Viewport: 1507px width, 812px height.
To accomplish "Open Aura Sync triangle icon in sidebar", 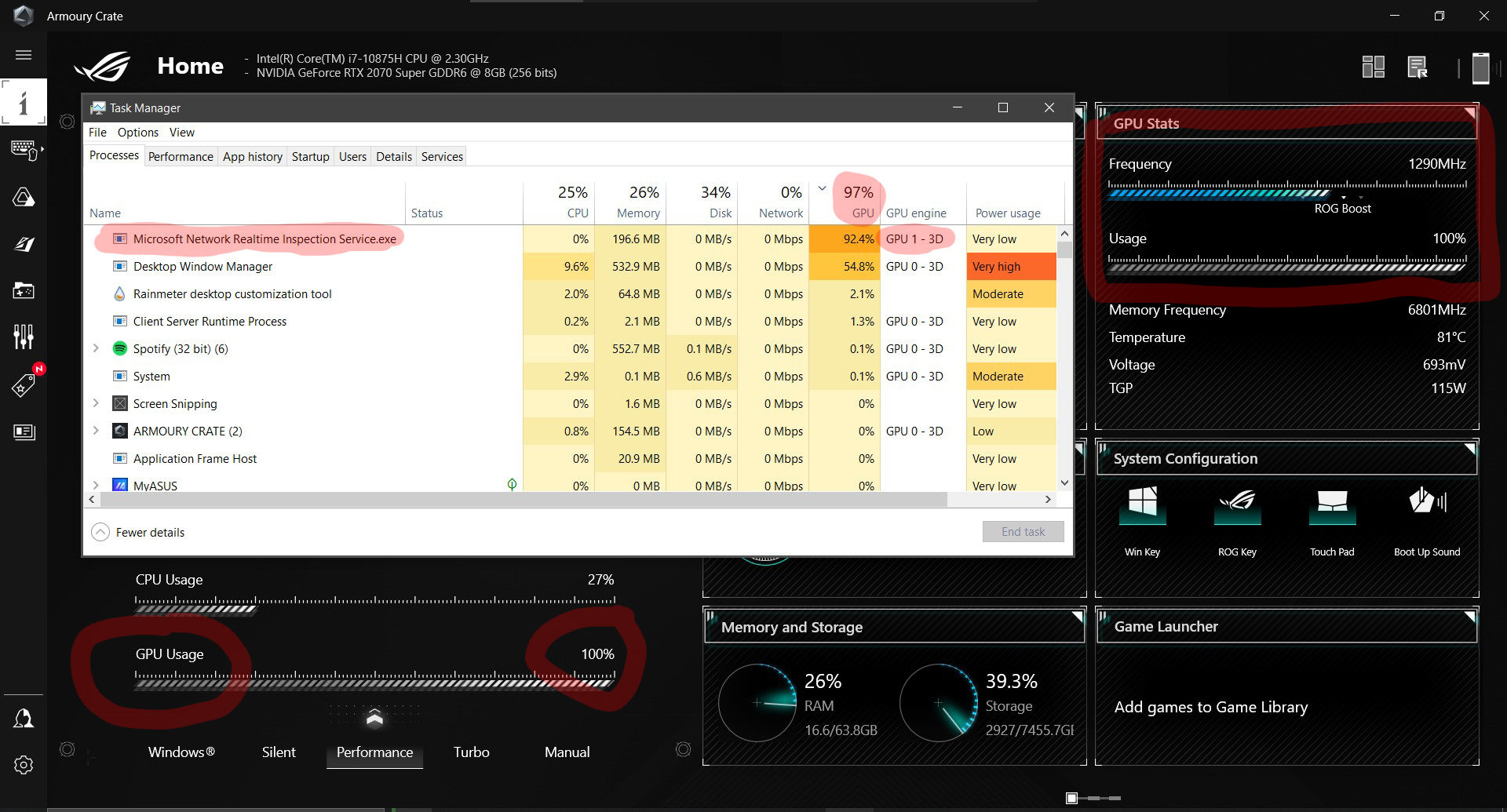I will click(x=24, y=196).
